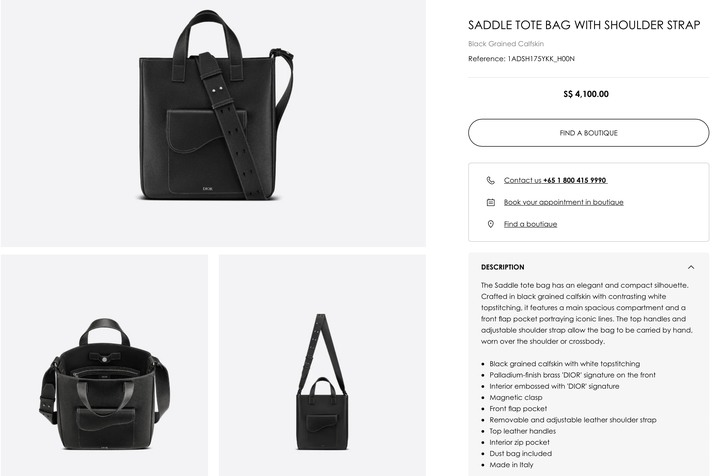Click the Find a boutique text link
This screenshot has width=720, height=476.
click(x=530, y=224)
